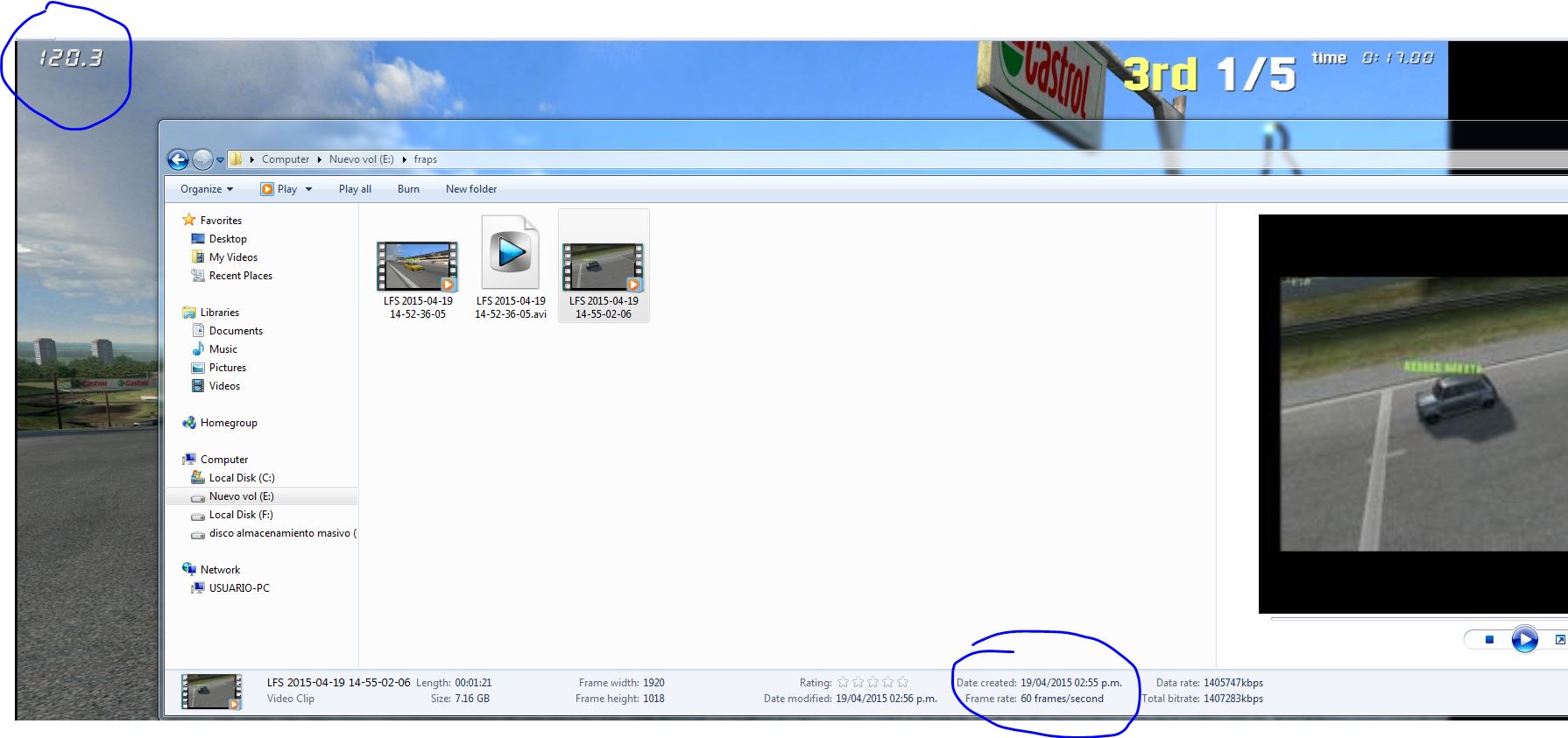
Task: Open USUARIO-PC under Network
Action: 239,588
